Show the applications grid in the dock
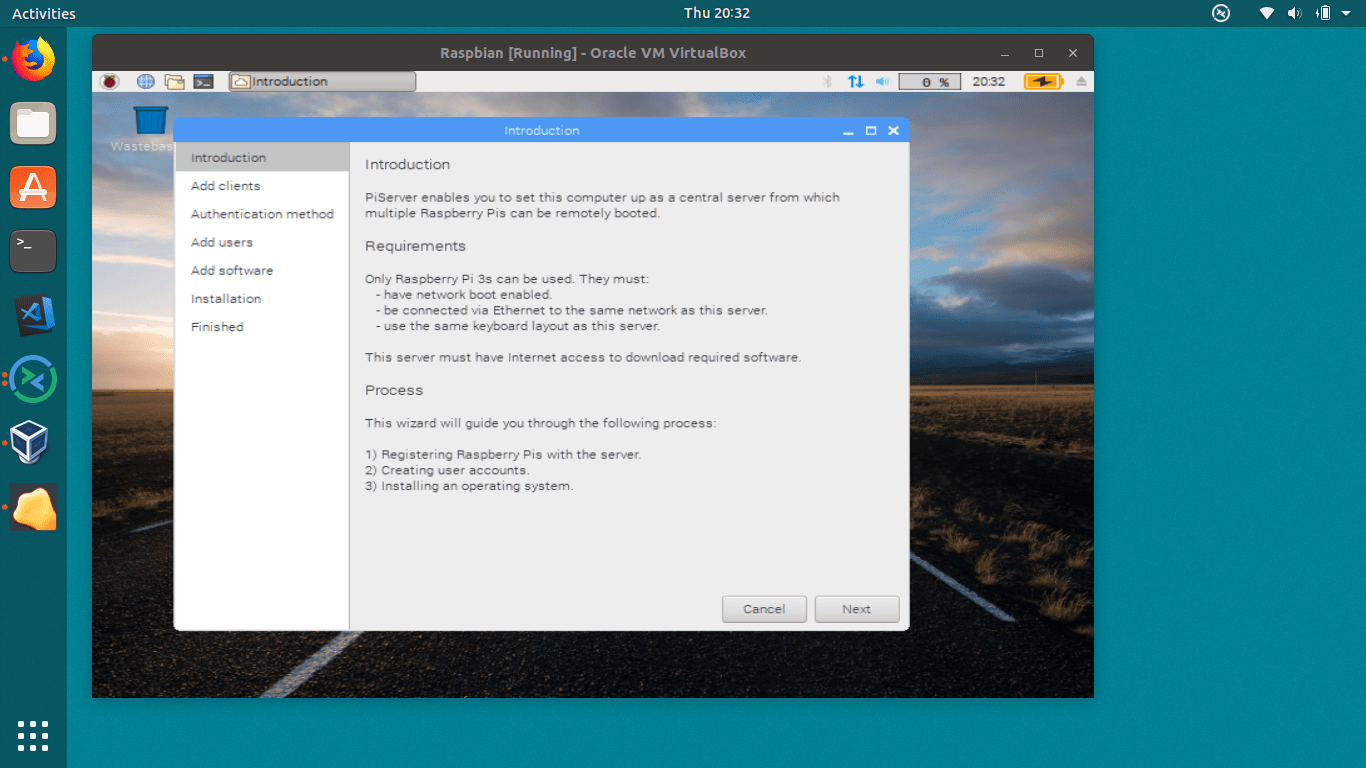1366x768 pixels. coord(33,736)
